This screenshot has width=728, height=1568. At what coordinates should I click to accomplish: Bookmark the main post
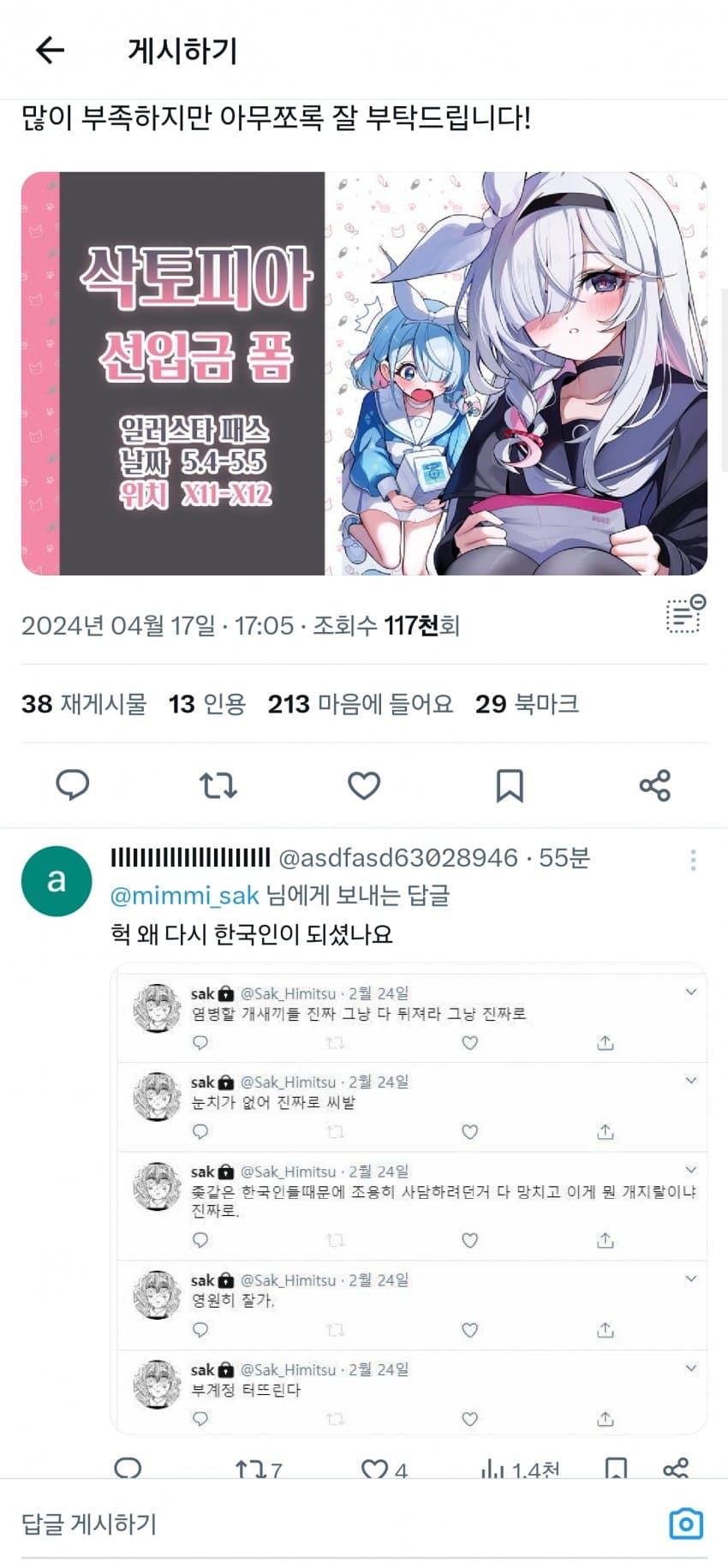click(x=510, y=784)
